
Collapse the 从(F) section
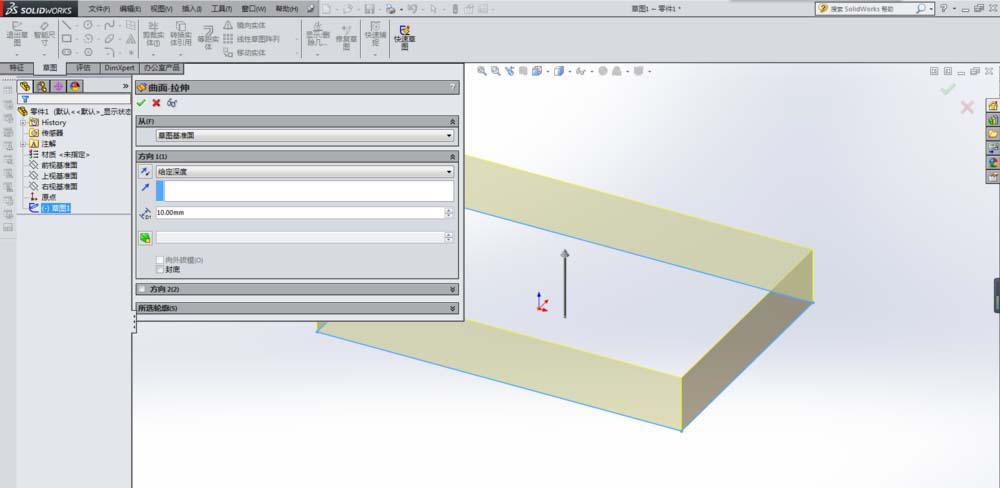pyautogui.click(x=453, y=121)
